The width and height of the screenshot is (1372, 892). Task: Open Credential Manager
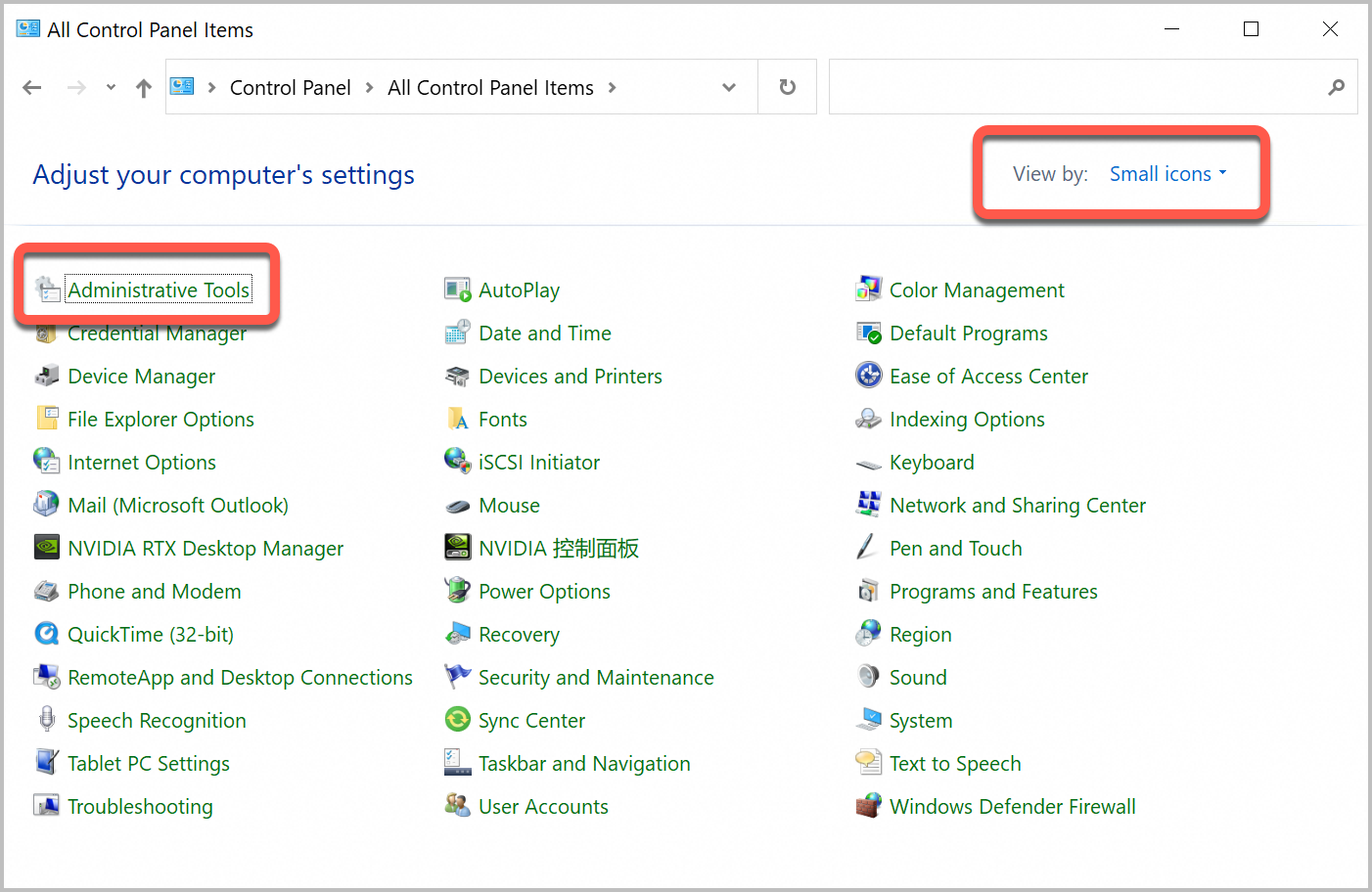(157, 334)
